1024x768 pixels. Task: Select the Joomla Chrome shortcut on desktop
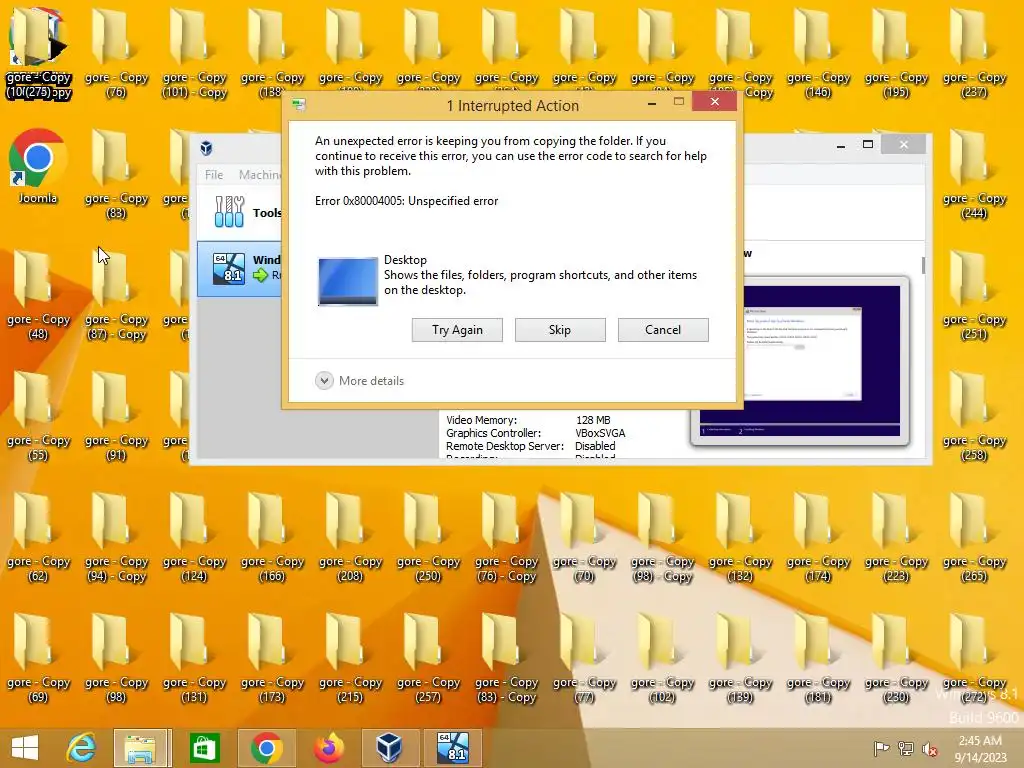click(x=37, y=167)
